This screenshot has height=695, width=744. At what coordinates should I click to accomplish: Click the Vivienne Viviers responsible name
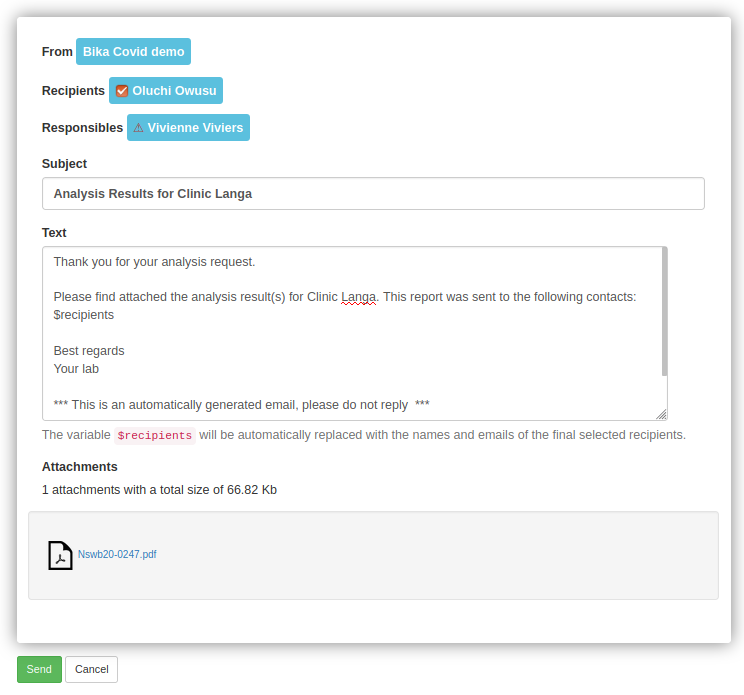[195, 128]
